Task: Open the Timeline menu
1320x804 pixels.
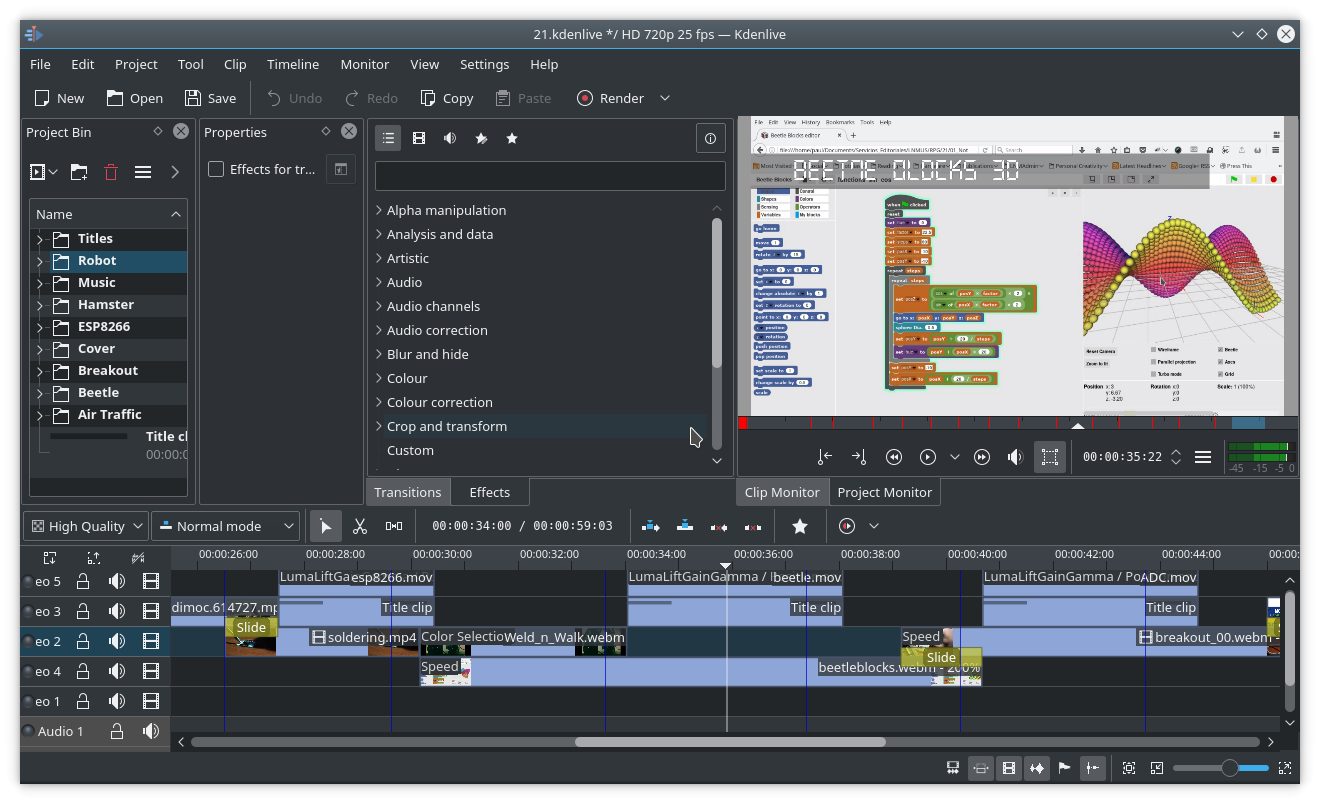Action: point(292,64)
